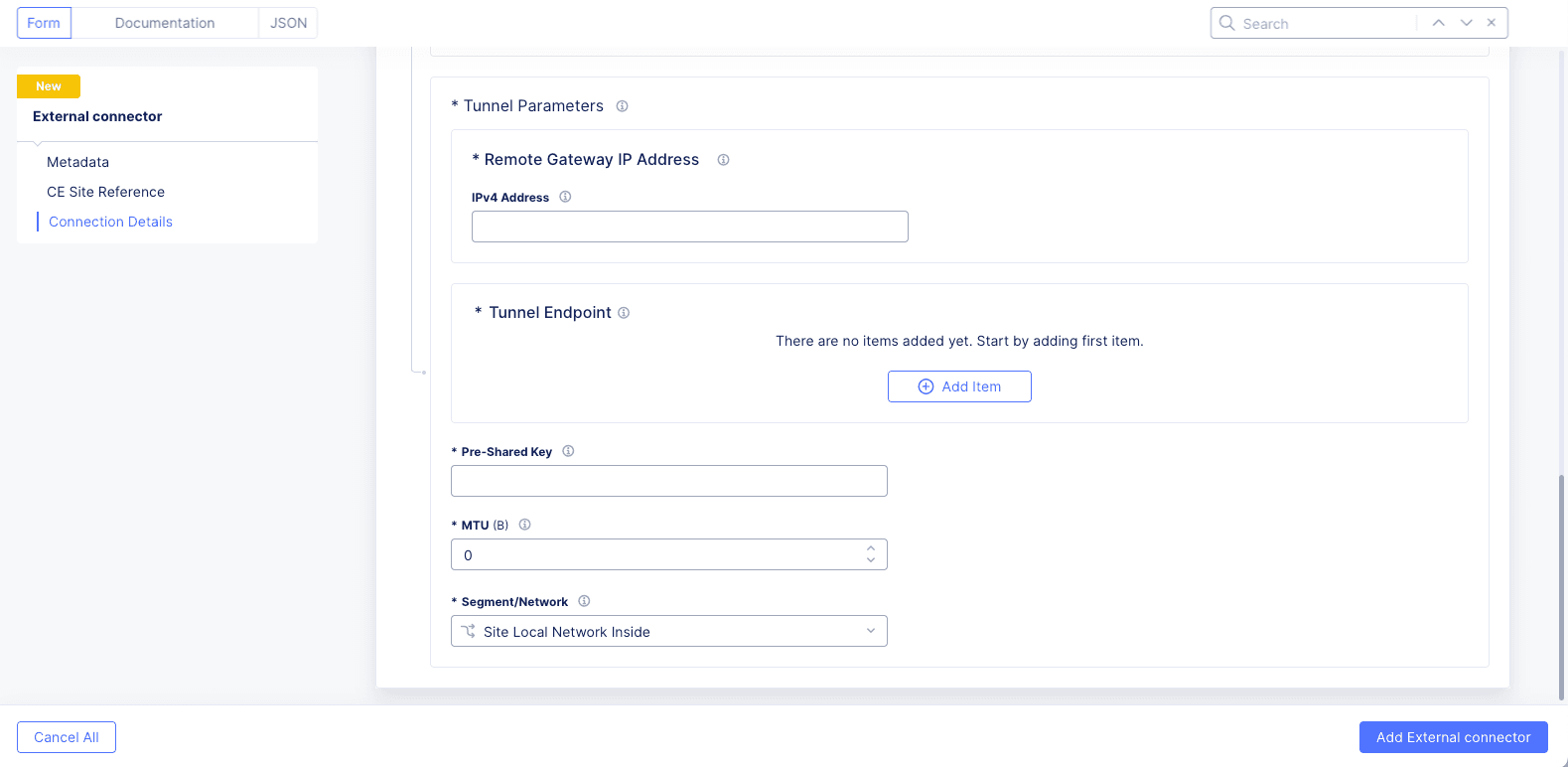Show MTU field help icon
1568x767 pixels.
click(524, 525)
